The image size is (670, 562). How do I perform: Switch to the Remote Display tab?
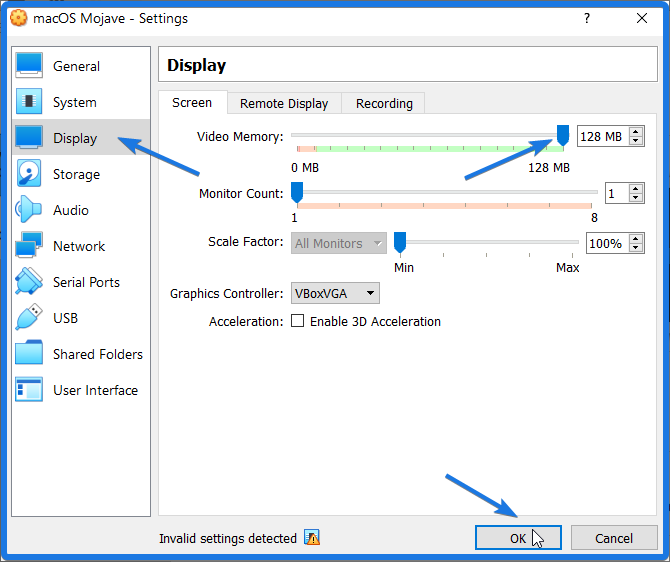click(x=284, y=103)
